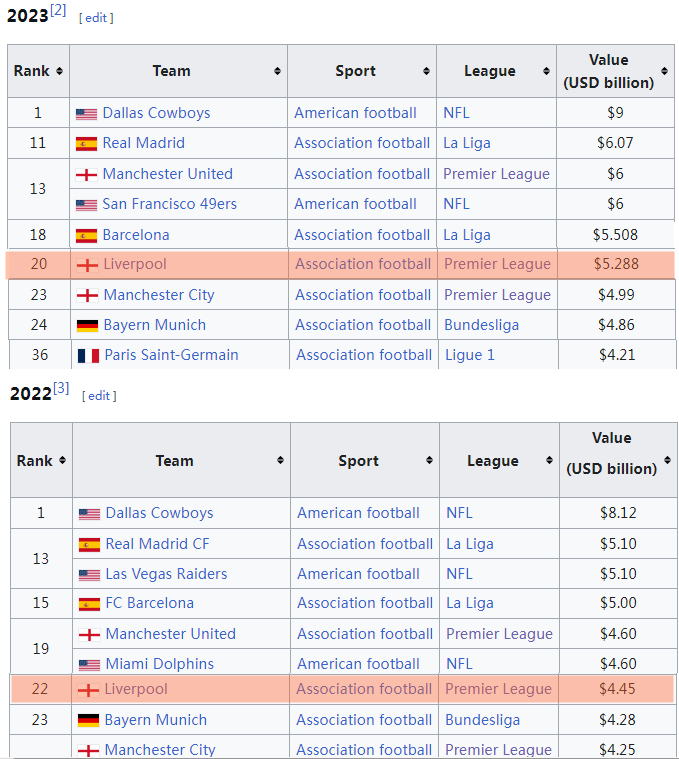
Task: Click the Germany flag next to Bayern Munich in 2023
Action: (x=87, y=326)
